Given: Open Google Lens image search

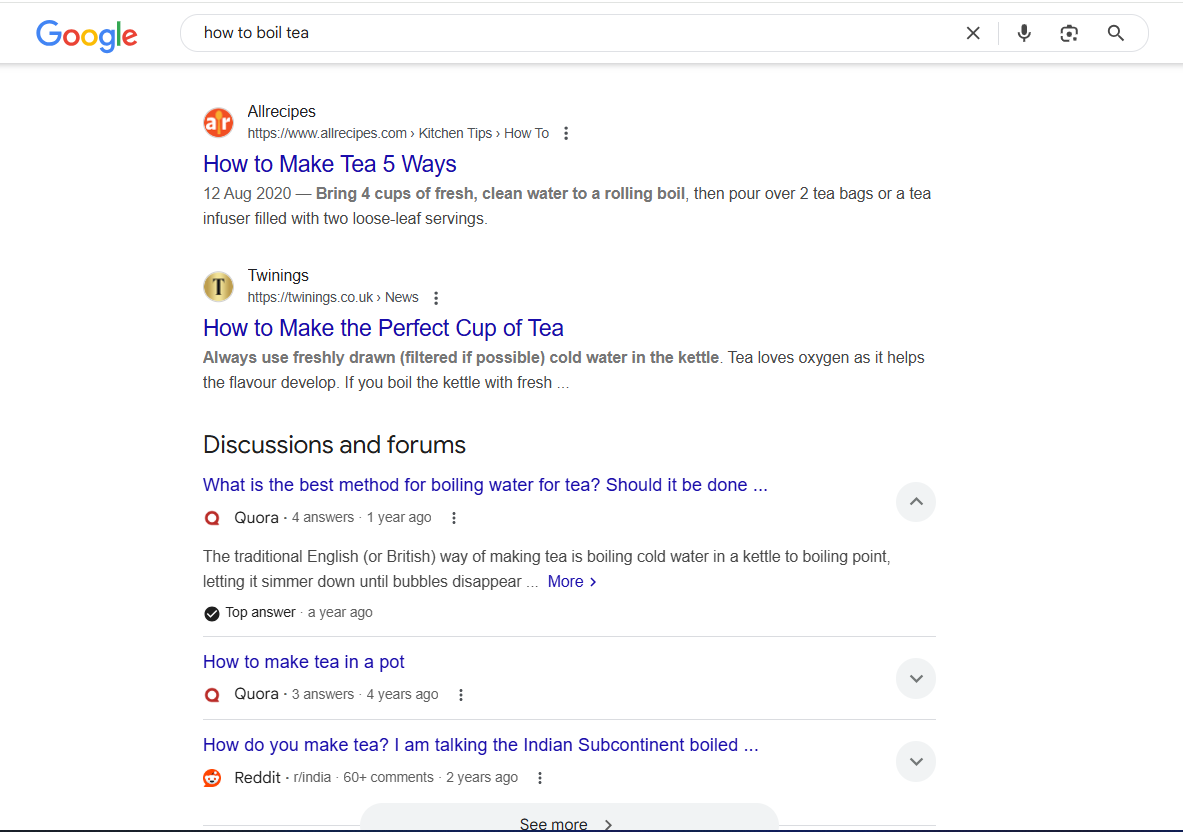Looking at the screenshot, I should (x=1068, y=32).
